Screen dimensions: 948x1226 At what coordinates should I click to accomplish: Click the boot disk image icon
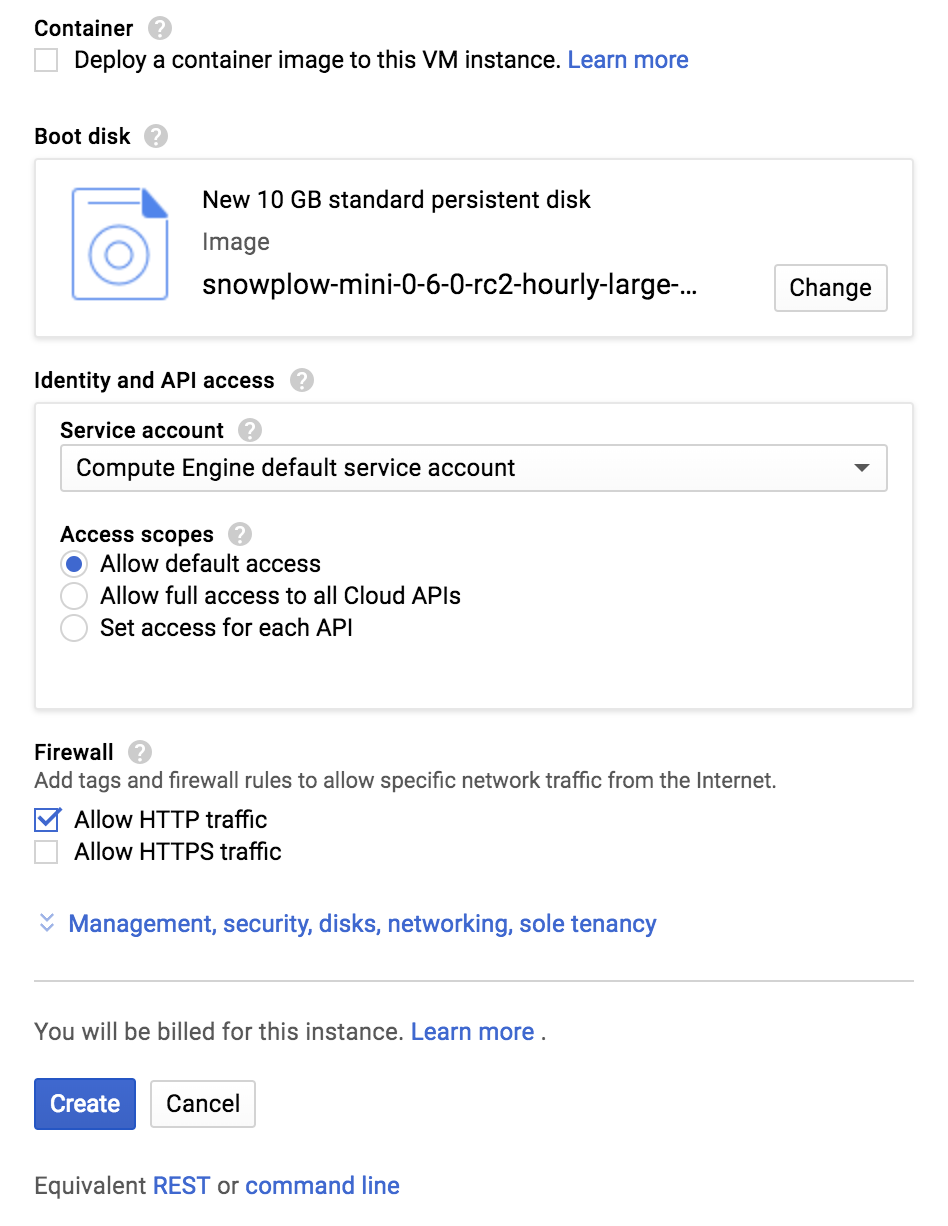coord(120,245)
